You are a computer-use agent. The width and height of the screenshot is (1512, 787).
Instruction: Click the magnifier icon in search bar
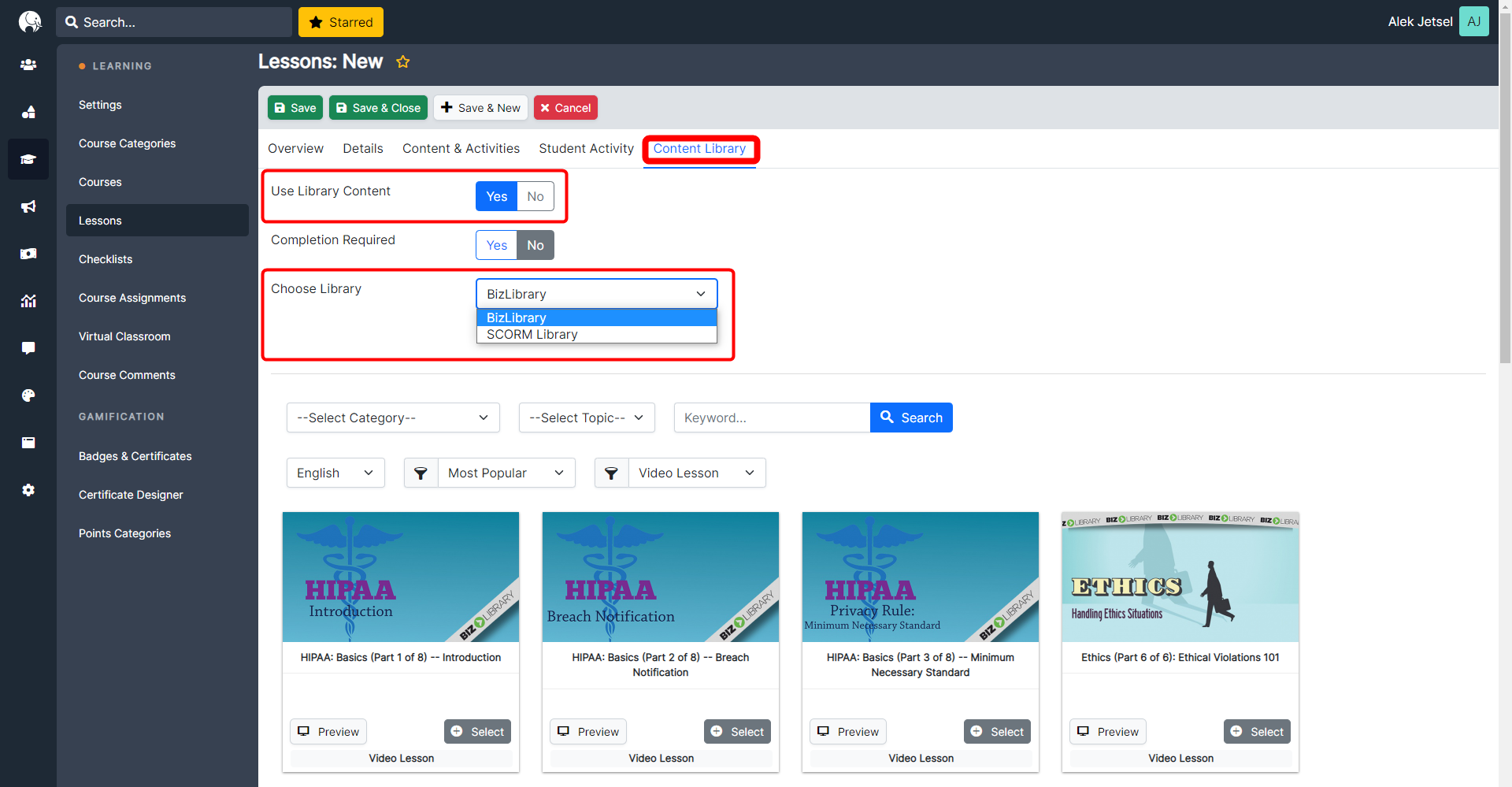coord(72,22)
